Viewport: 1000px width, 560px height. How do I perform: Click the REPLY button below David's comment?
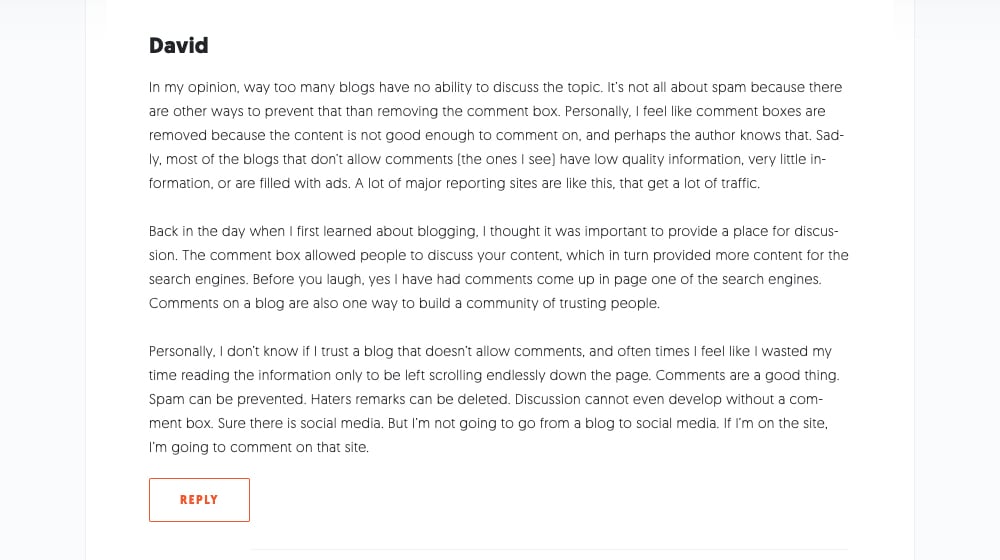click(x=199, y=499)
